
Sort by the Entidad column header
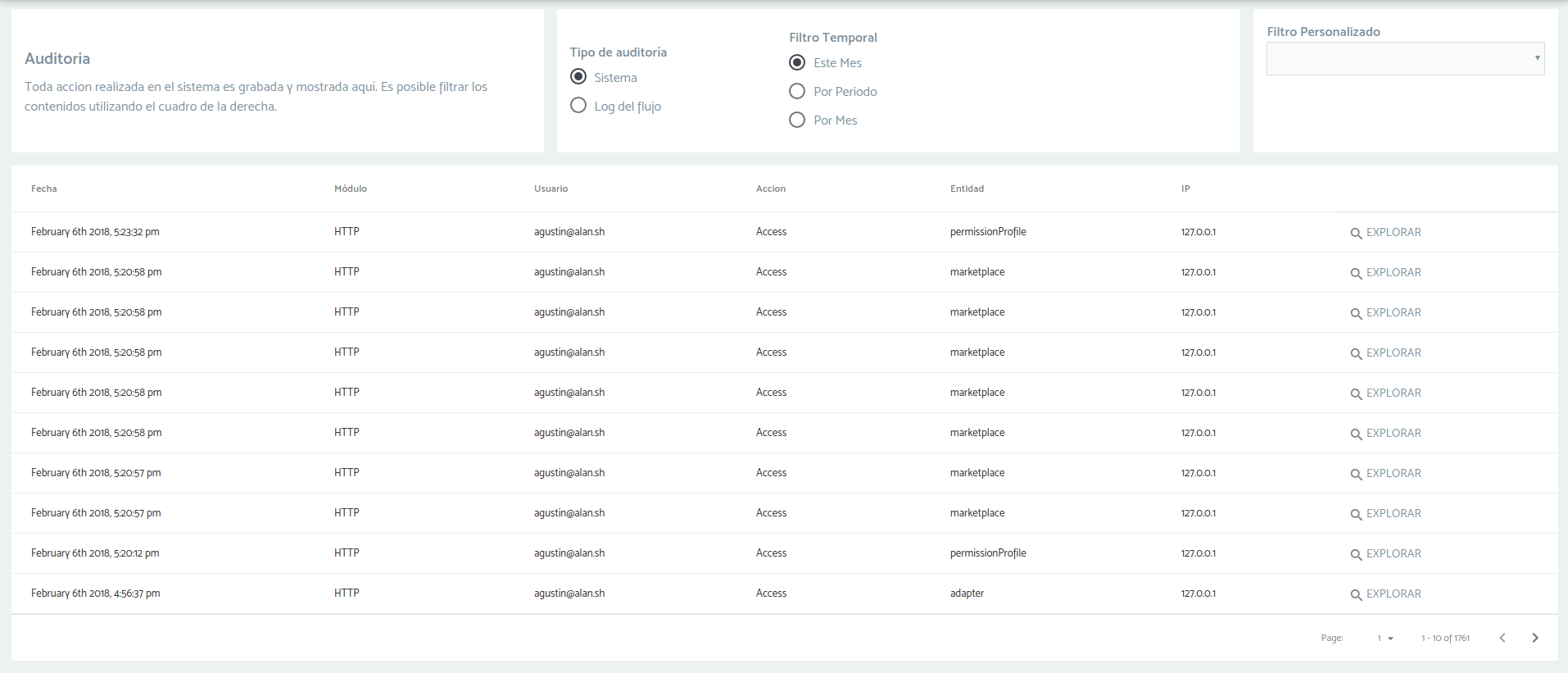click(x=968, y=189)
